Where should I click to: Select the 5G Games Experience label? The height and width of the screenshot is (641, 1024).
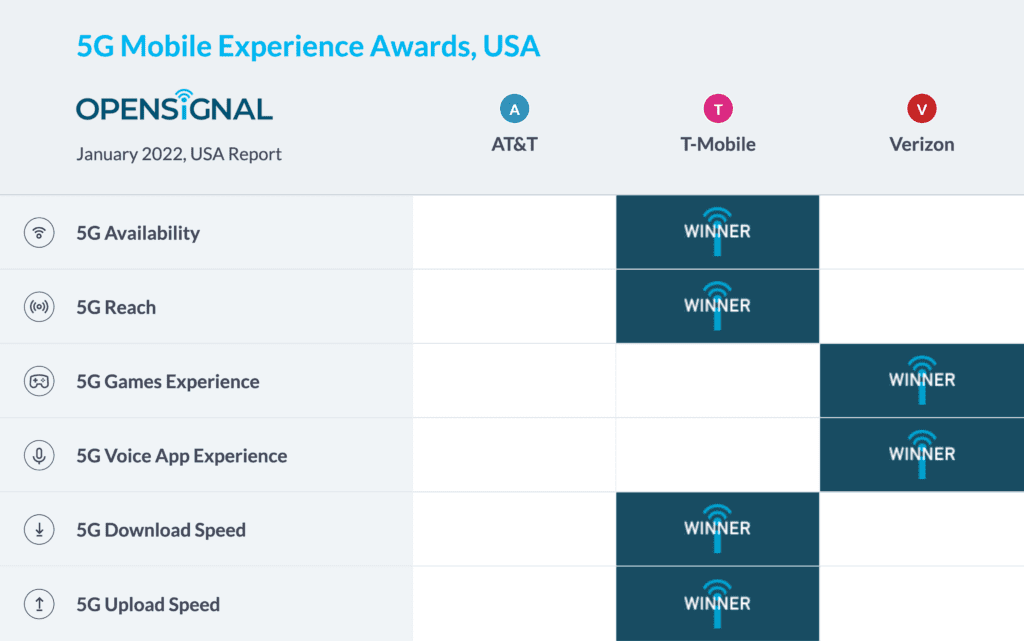pyautogui.click(x=167, y=381)
